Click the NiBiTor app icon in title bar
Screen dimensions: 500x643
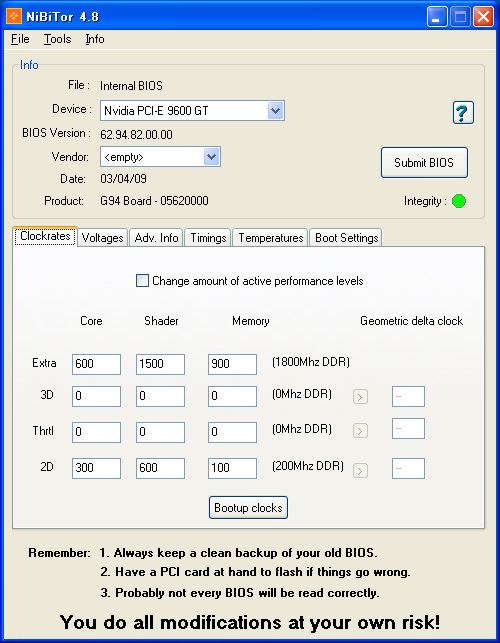[x=14, y=16]
